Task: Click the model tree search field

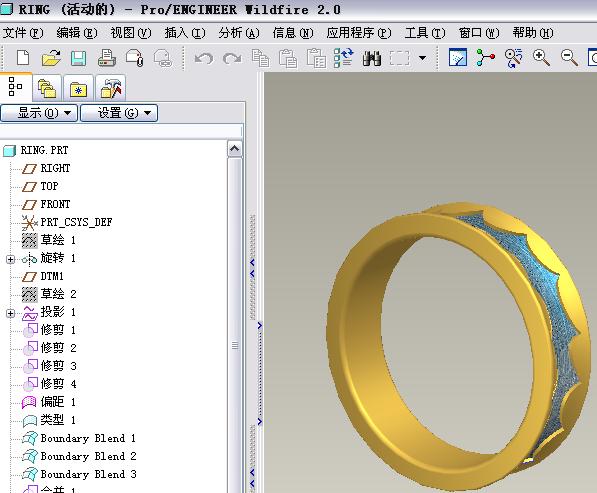Action: click(x=121, y=132)
